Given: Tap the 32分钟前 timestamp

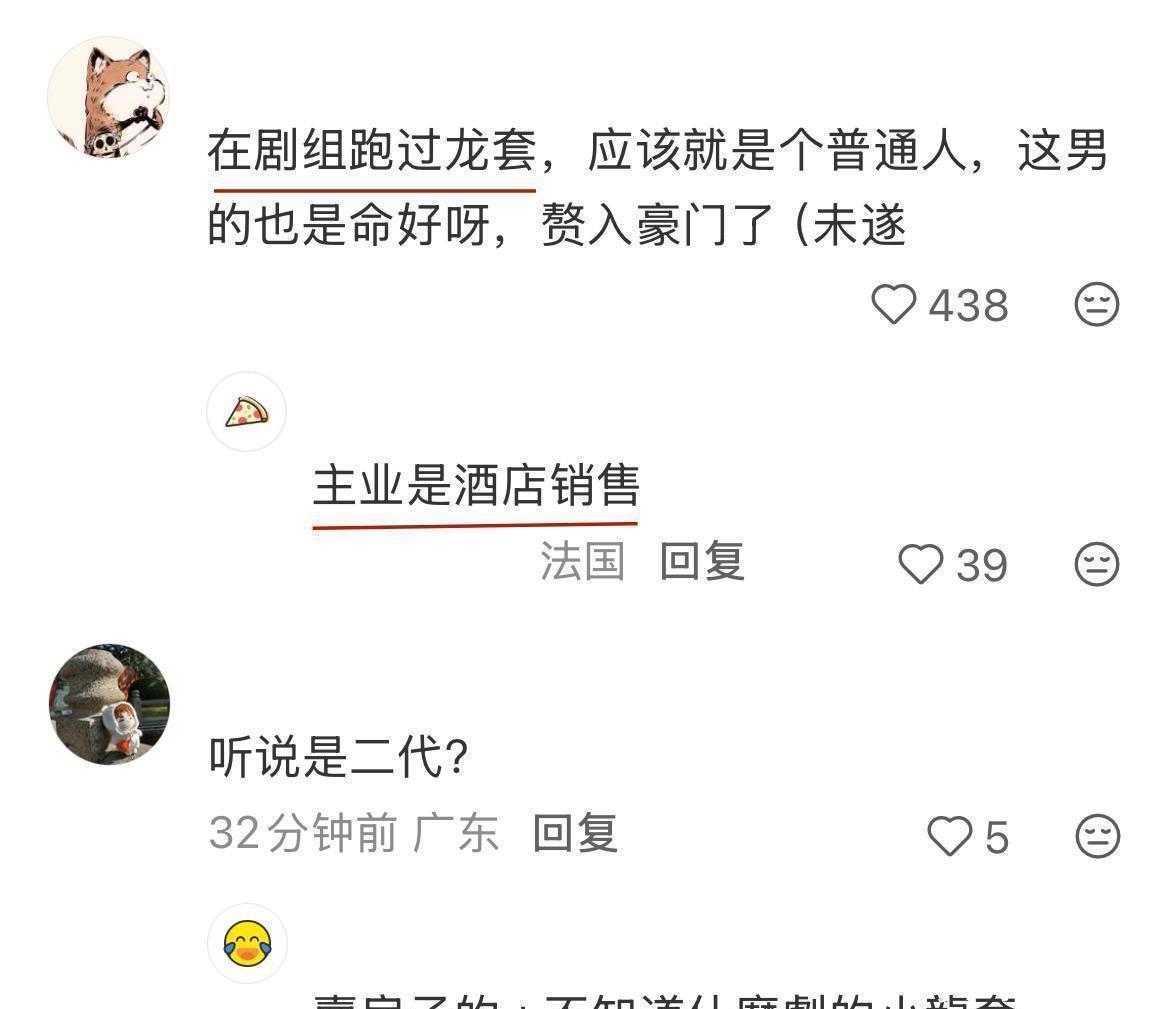Looking at the screenshot, I should point(302,833).
